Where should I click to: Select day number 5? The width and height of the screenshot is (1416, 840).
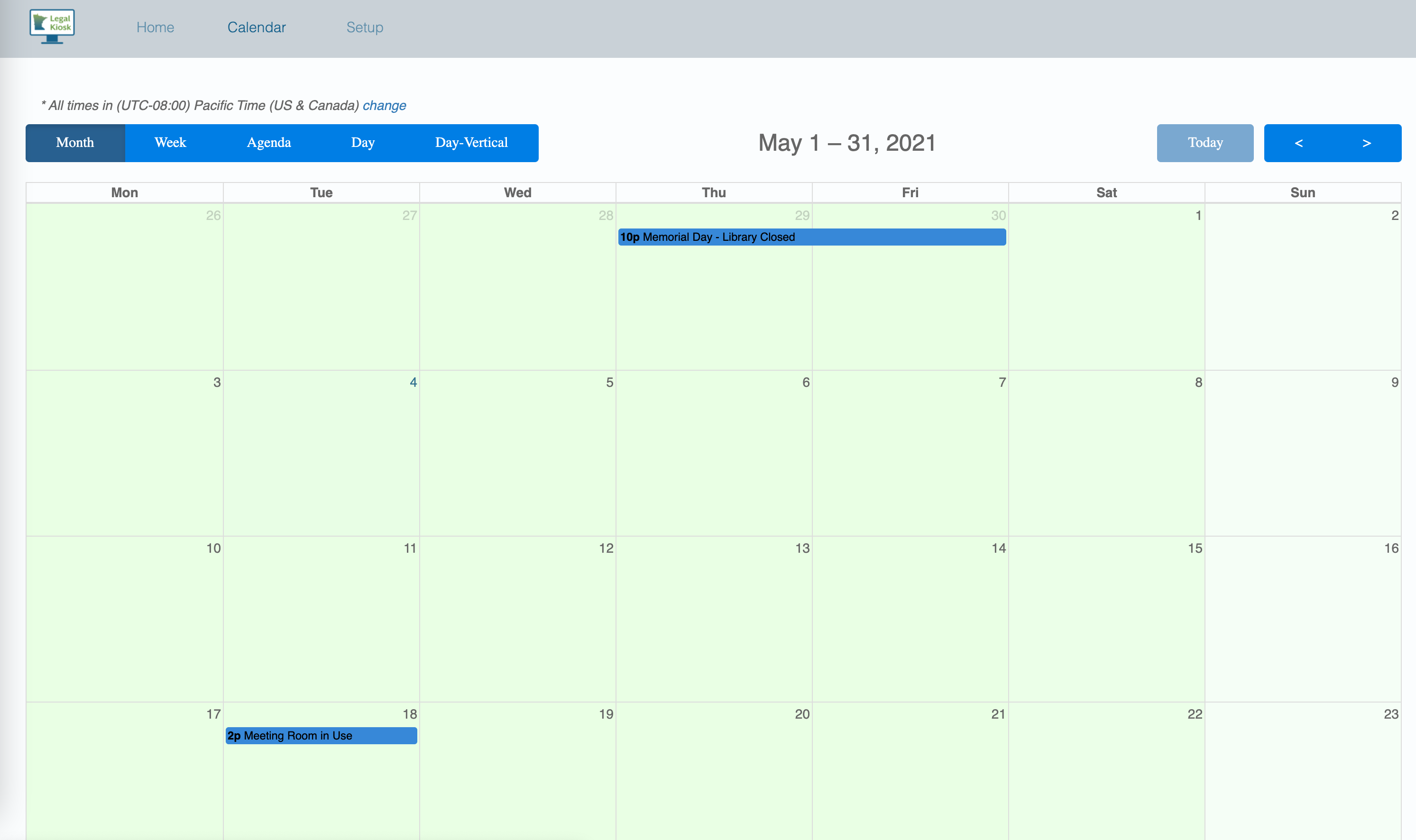tap(610, 382)
